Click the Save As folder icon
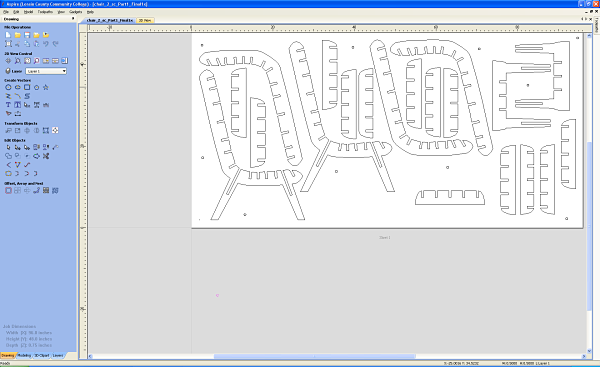This screenshot has height=367, width=600. [36, 35]
